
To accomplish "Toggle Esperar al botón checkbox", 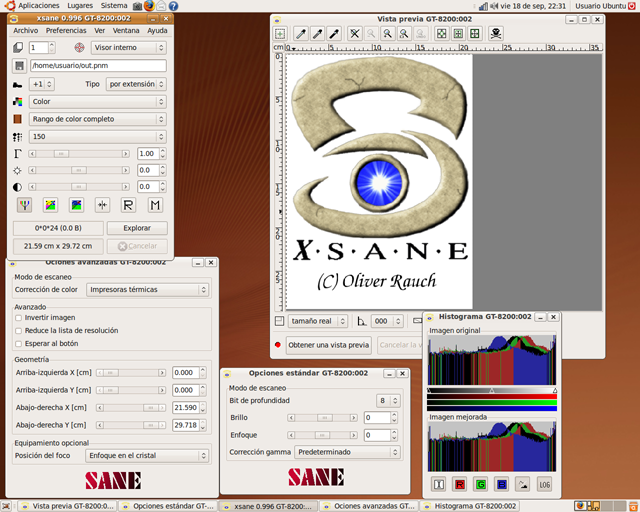I will pos(19,343).
